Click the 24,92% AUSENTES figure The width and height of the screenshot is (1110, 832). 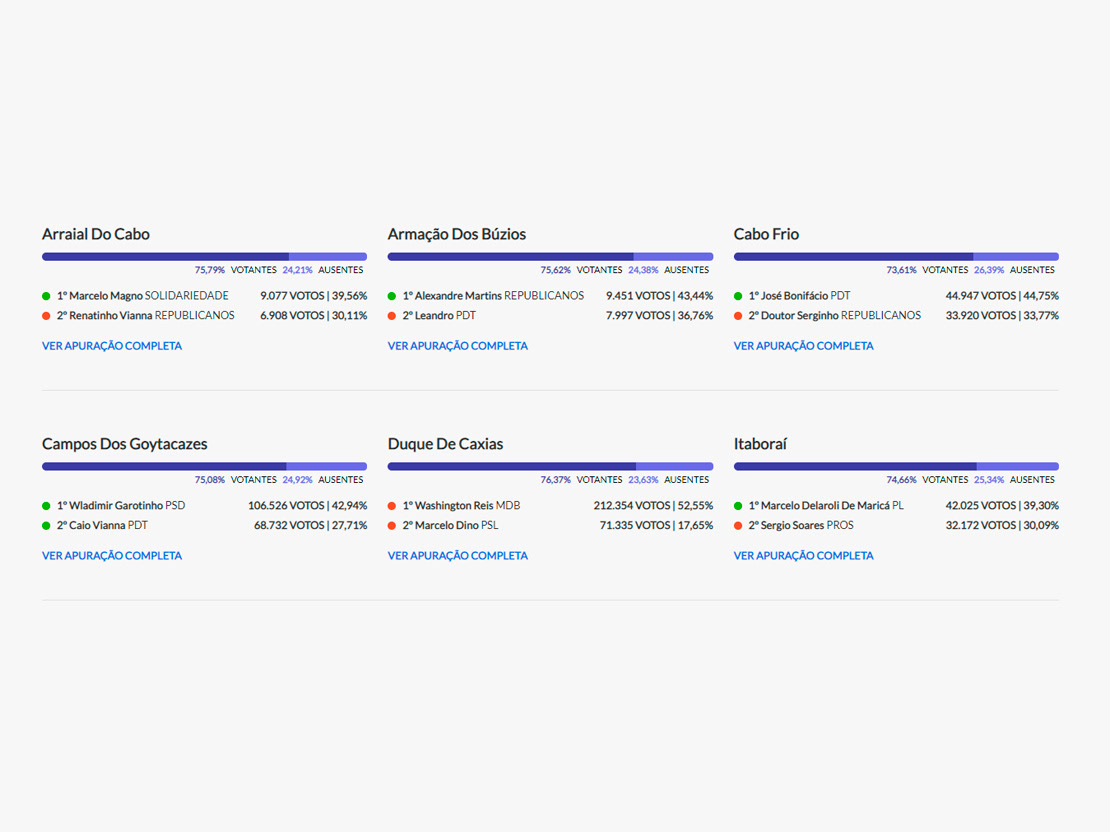pos(323,480)
